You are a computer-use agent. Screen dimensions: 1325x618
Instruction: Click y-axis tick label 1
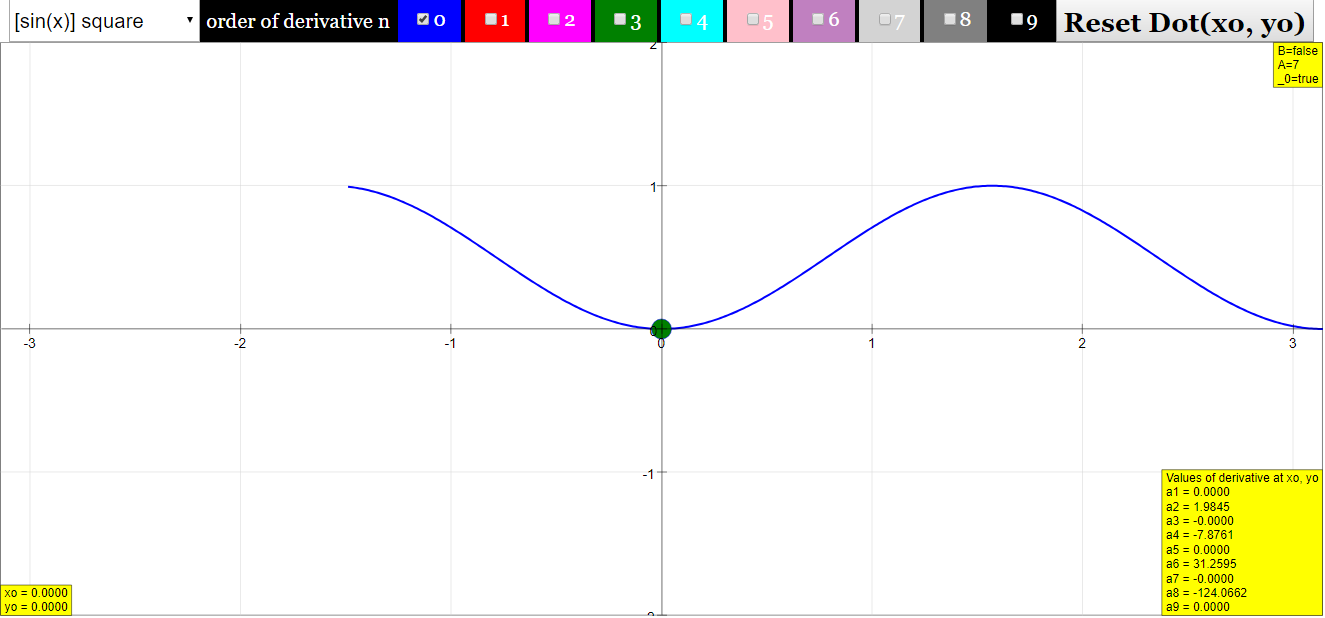[652, 187]
